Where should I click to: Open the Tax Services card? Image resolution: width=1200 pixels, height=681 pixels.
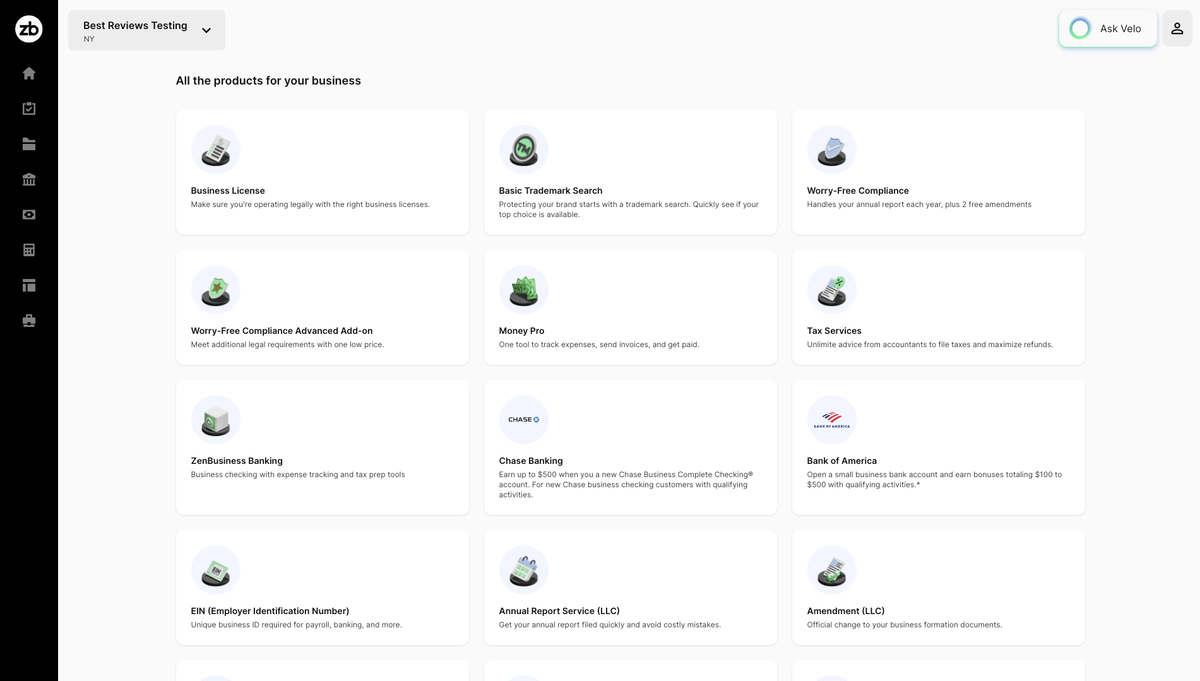[x=938, y=306]
